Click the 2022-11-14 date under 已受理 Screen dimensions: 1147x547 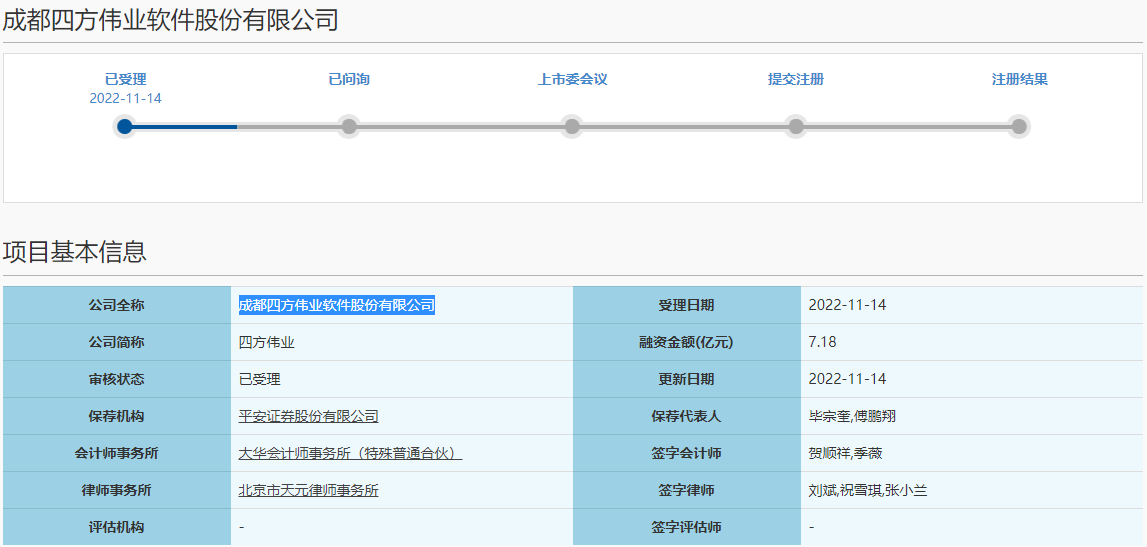(125, 98)
